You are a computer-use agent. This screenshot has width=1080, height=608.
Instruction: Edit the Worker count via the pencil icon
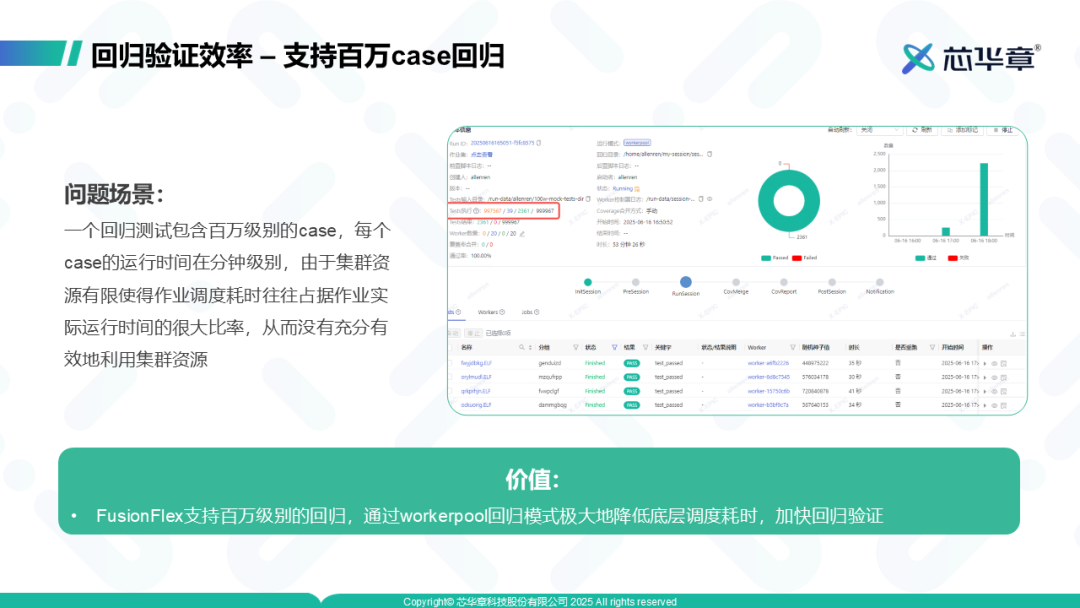[x=522, y=234]
